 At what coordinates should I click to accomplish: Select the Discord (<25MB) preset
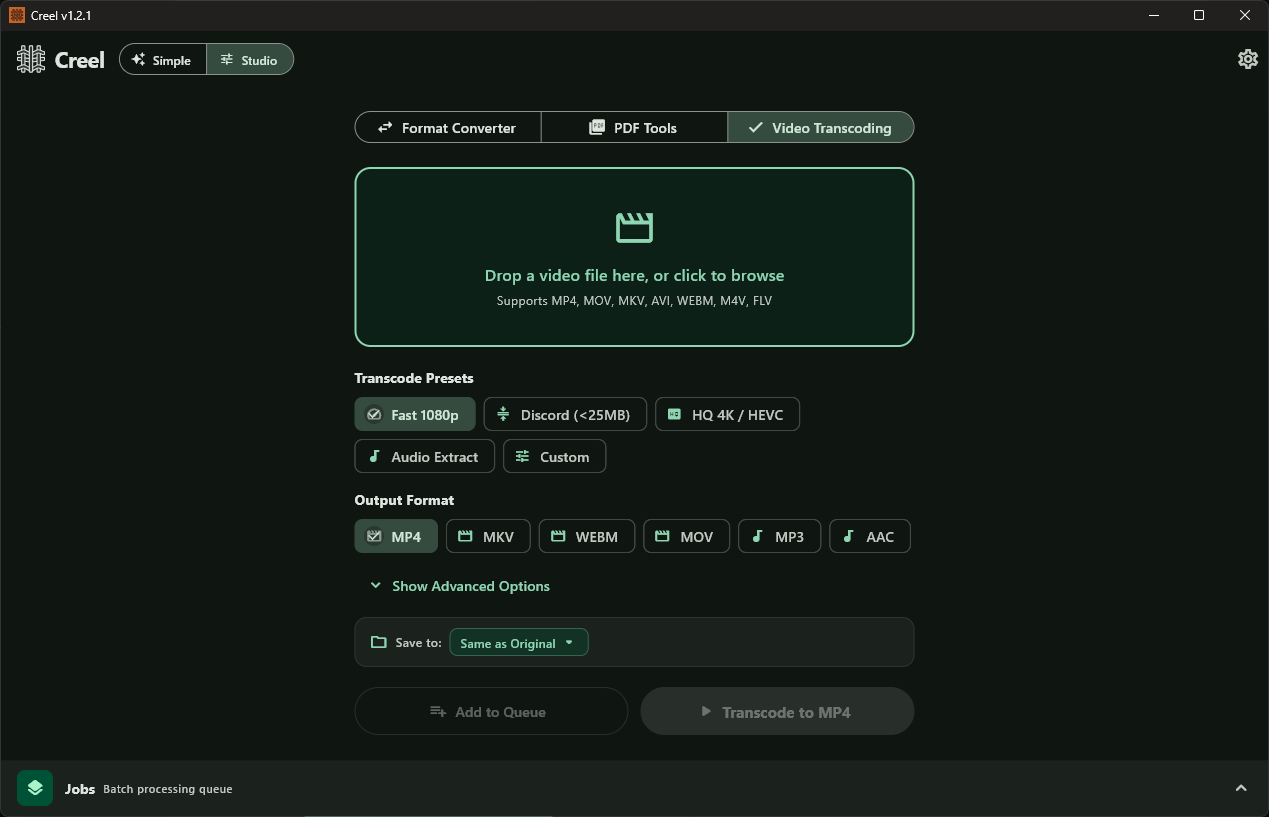565,414
